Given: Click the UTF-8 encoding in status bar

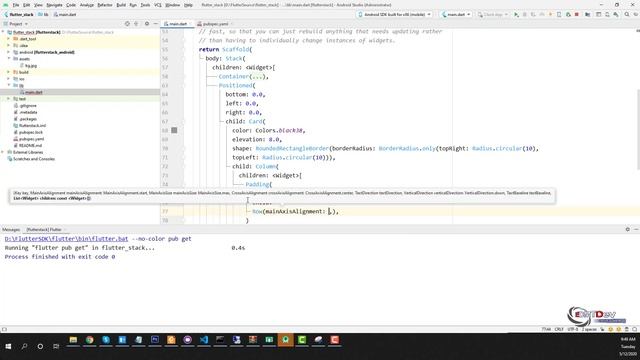Looking at the screenshot, I should click(573, 329).
